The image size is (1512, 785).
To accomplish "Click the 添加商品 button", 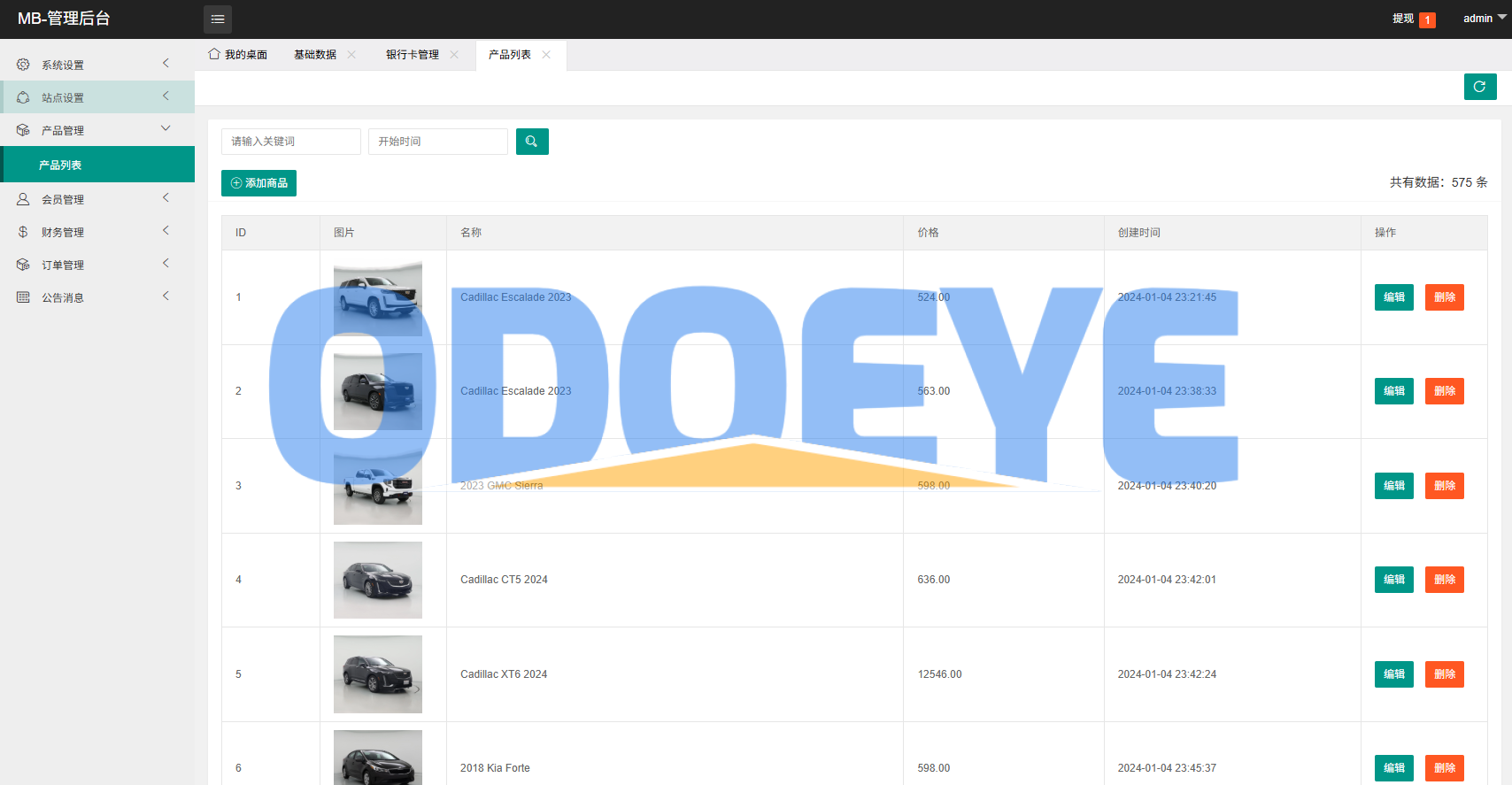I will (x=258, y=183).
